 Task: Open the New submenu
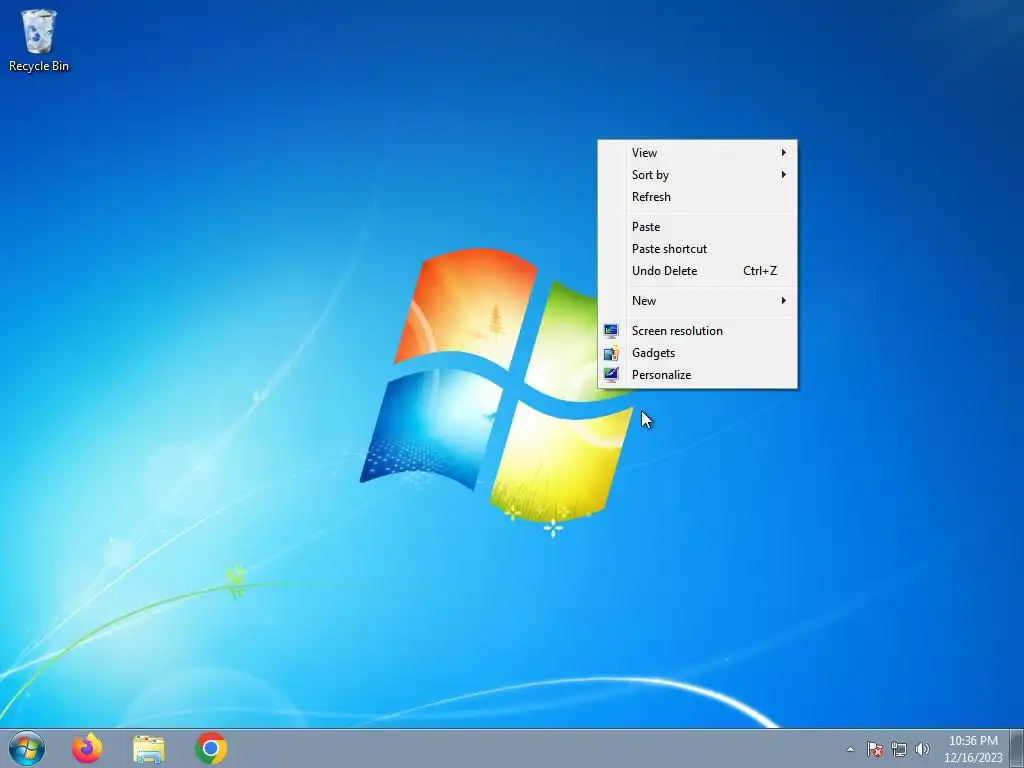(697, 300)
